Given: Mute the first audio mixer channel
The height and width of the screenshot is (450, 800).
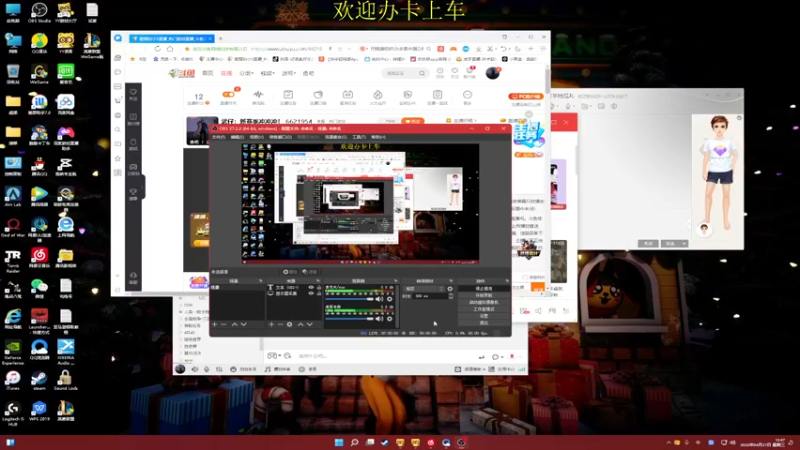Looking at the screenshot, I should 379,299.
